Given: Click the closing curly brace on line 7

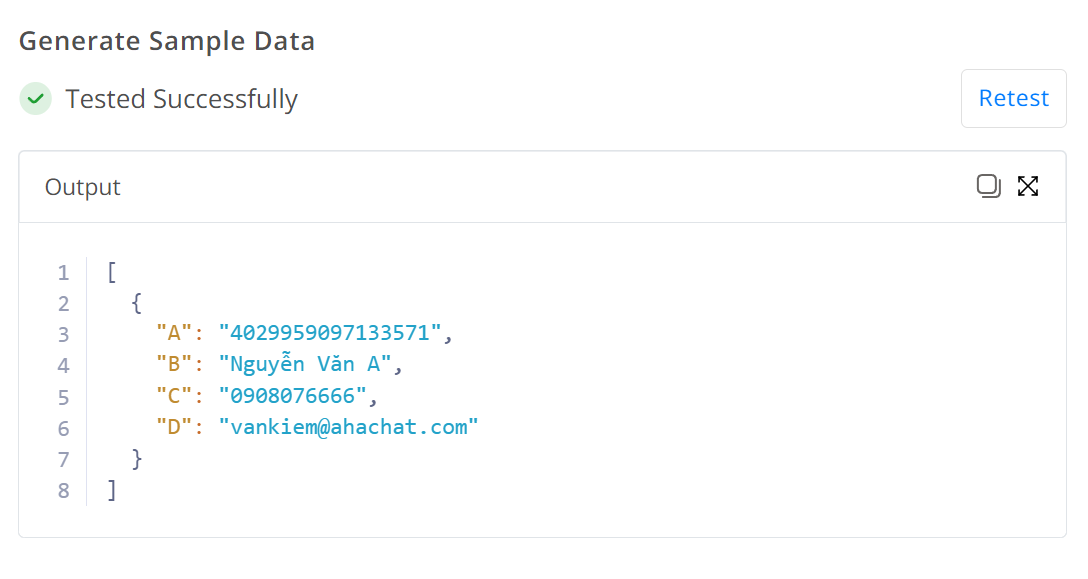Looking at the screenshot, I should pyautogui.click(x=137, y=459).
